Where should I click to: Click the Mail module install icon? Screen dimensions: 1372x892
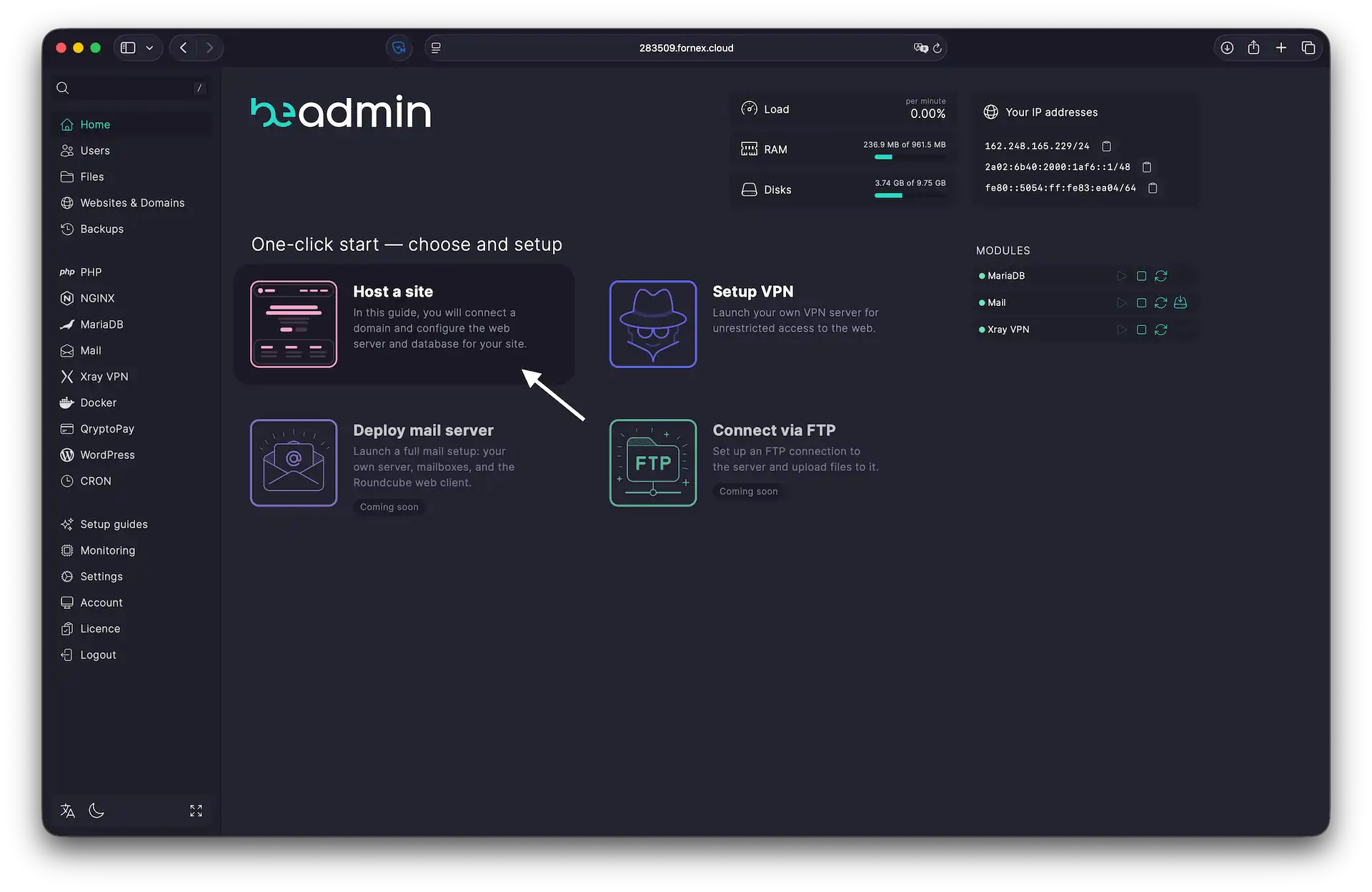point(1180,302)
